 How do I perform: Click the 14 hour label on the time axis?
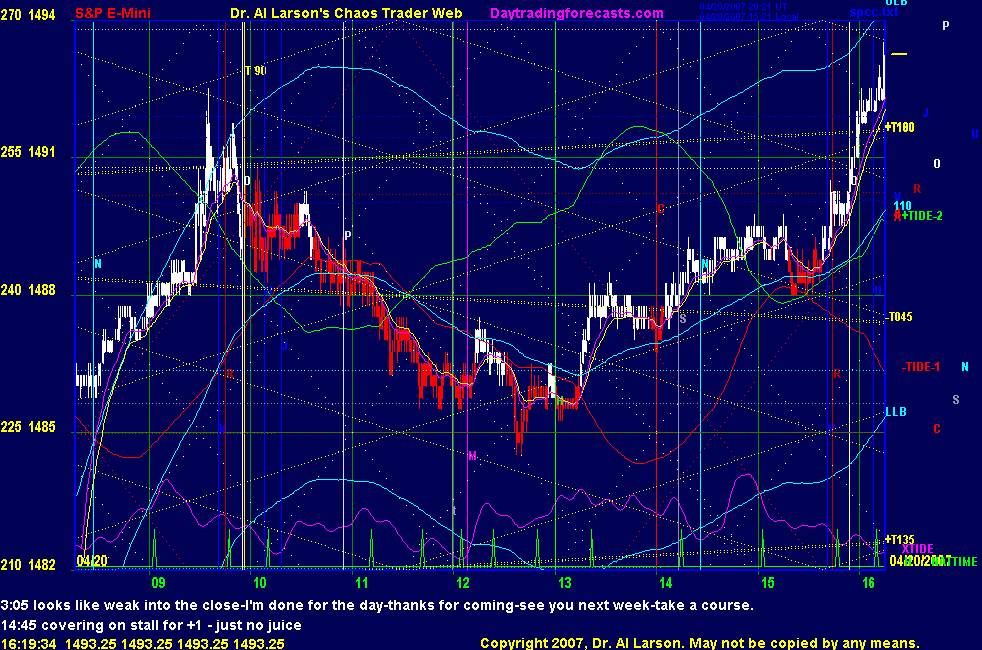[666, 583]
